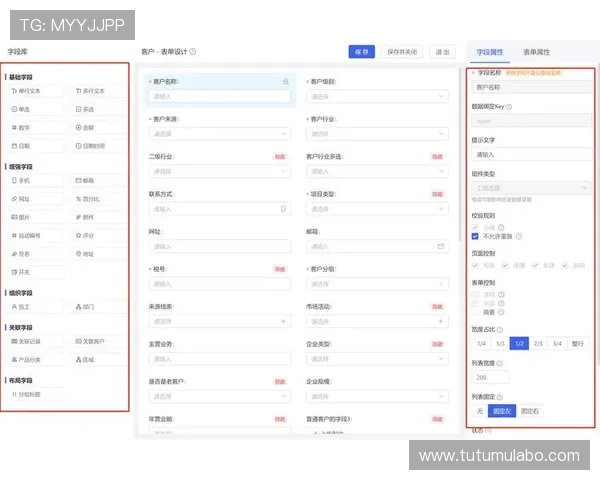The image size is (600, 480).
Task: Select the 邮箱 email field in library
Action: pyautogui.click(x=100, y=181)
